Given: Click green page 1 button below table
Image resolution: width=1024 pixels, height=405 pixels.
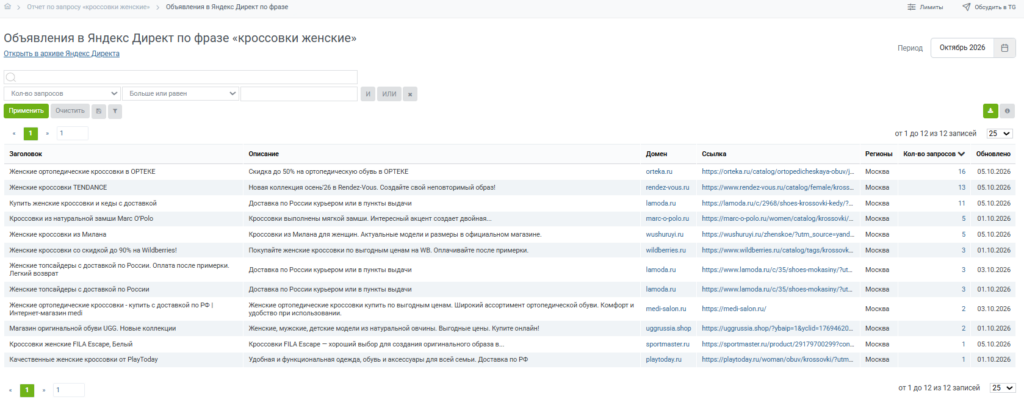Looking at the screenshot, I should tap(27, 390).
